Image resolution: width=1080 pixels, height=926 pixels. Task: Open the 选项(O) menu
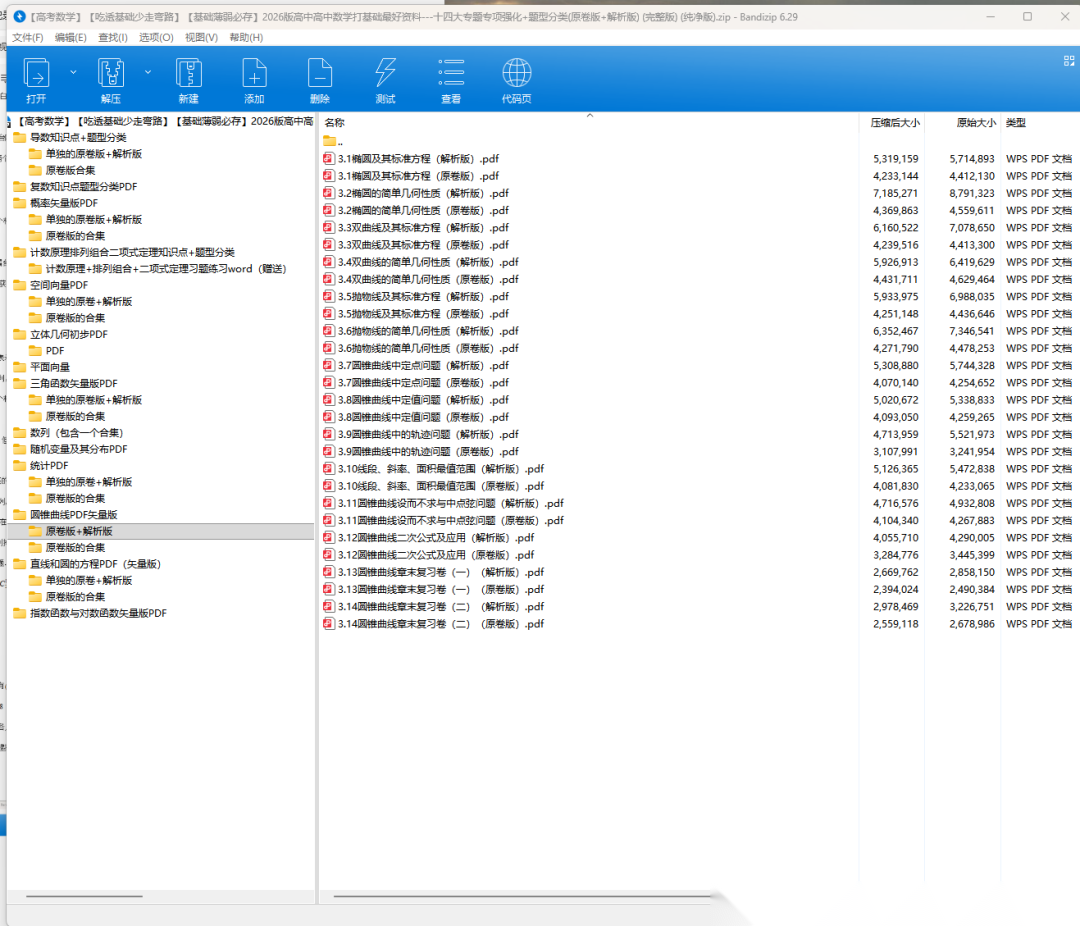(156, 37)
